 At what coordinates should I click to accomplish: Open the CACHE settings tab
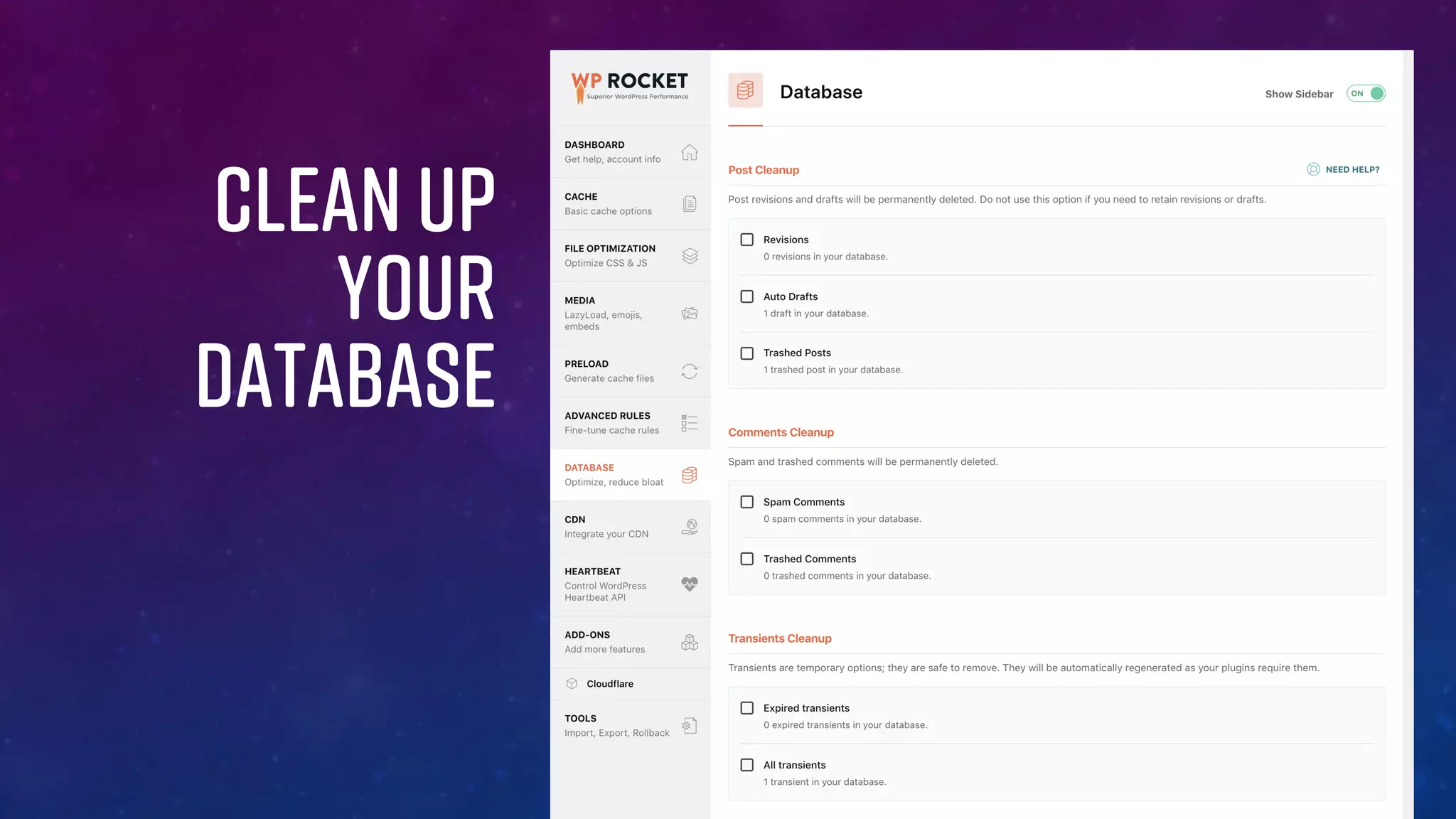click(x=631, y=204)
